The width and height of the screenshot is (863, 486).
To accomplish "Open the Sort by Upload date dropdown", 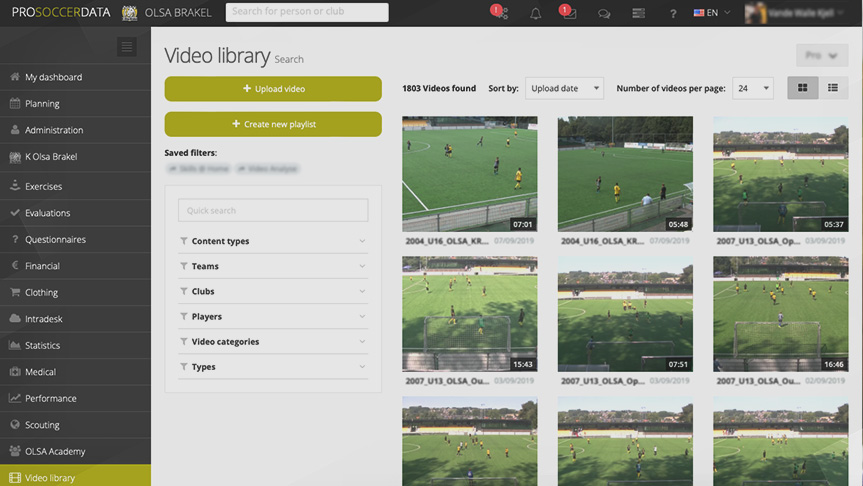I will click(564, 88).
